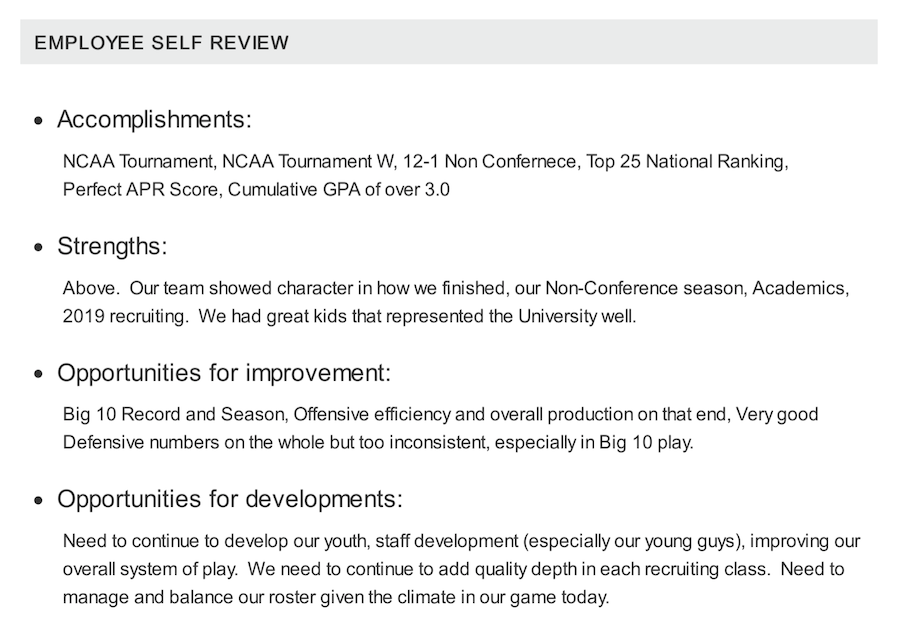Click the Opportunities for improvement heading
Screen dimensions: 904x644
tap(224, 373)
